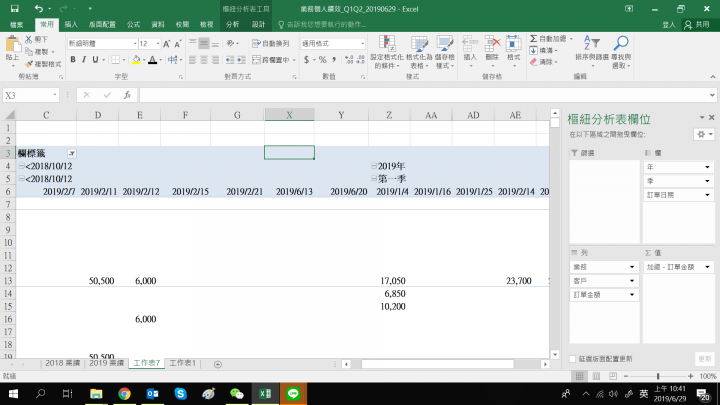Click the 自動換列 wrap text button

tap(271, 44)
